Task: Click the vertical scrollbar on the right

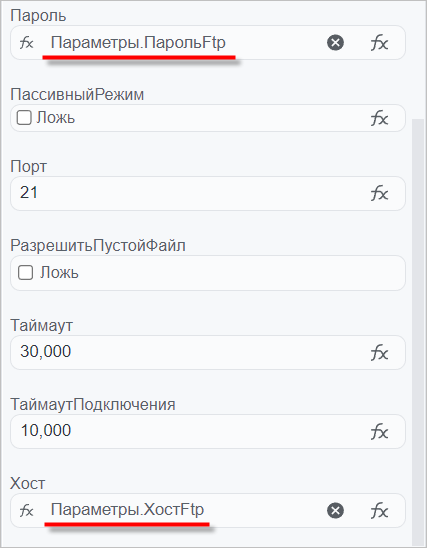Action: tap(418, 330)
